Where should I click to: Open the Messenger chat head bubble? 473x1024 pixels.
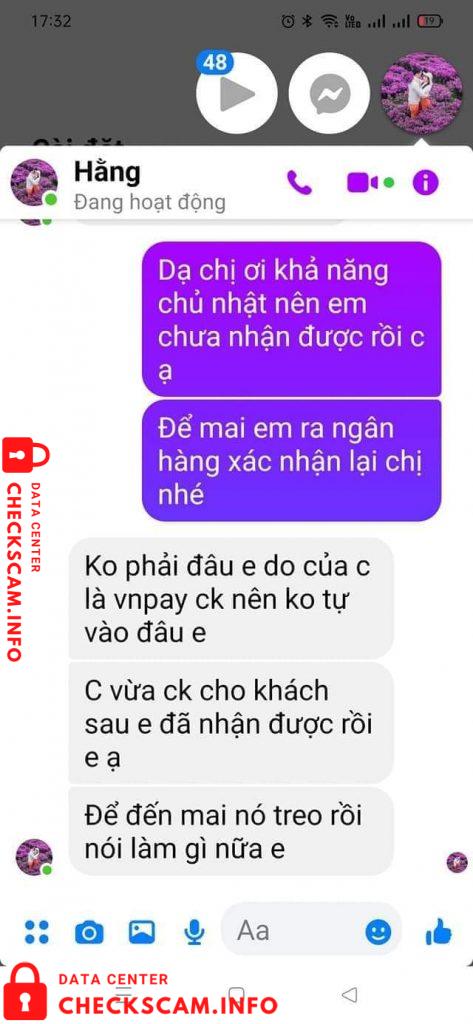pyautogui.click(x=329, y=93)
